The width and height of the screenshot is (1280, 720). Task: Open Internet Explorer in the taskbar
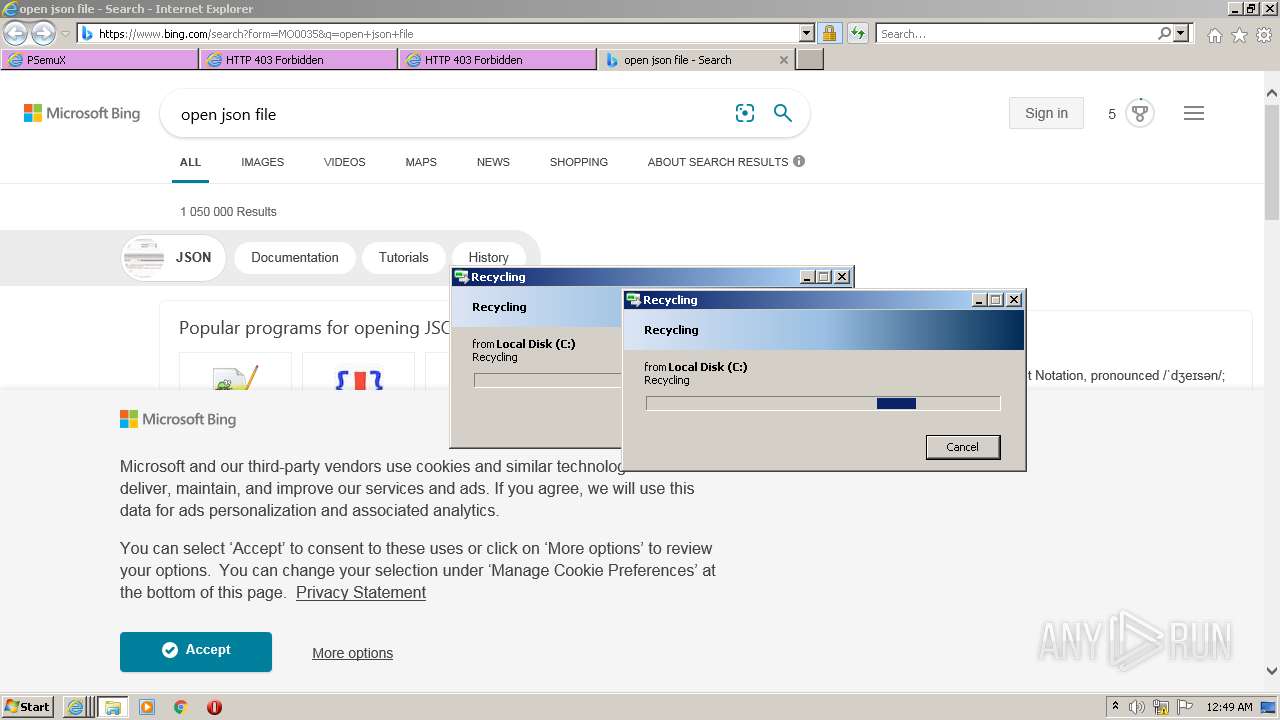[75, 707]
